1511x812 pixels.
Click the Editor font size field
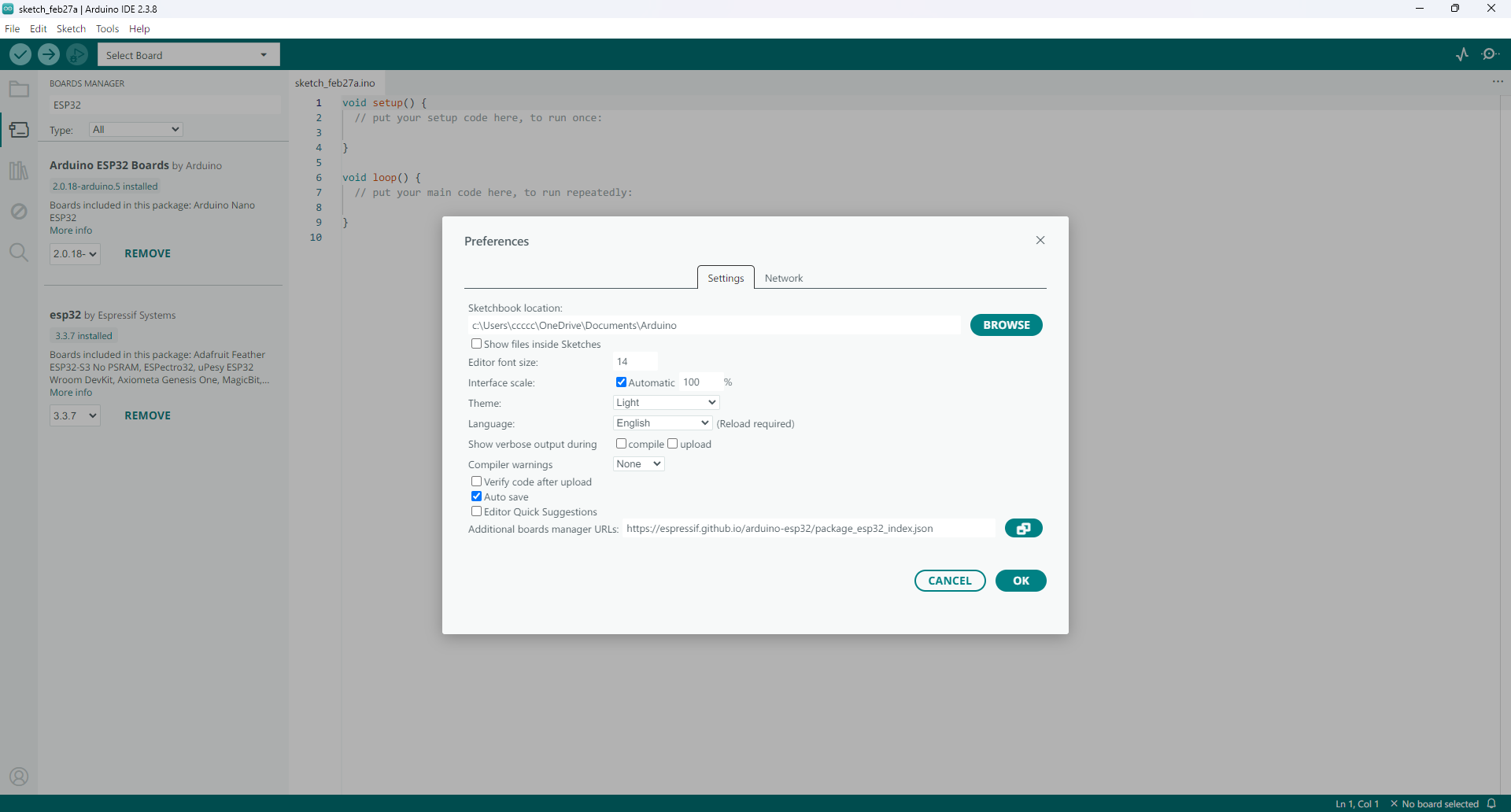tap(634, 362)
